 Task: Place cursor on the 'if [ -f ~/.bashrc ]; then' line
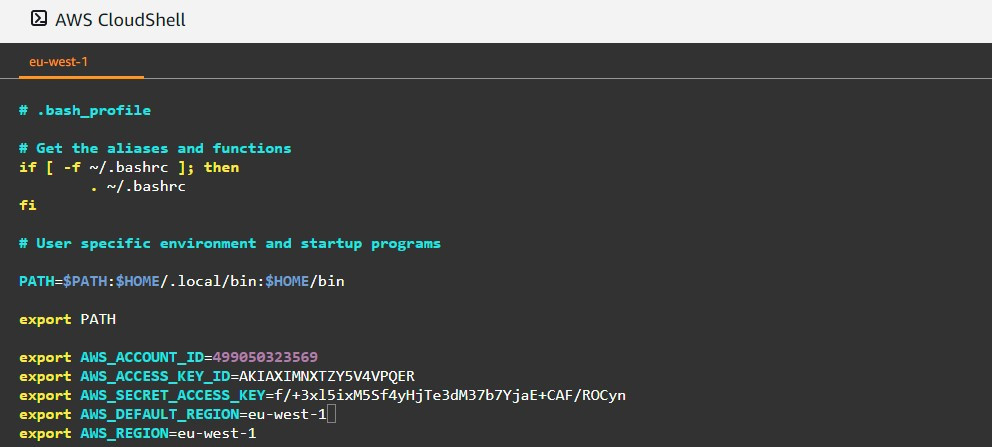pos(129,168)
